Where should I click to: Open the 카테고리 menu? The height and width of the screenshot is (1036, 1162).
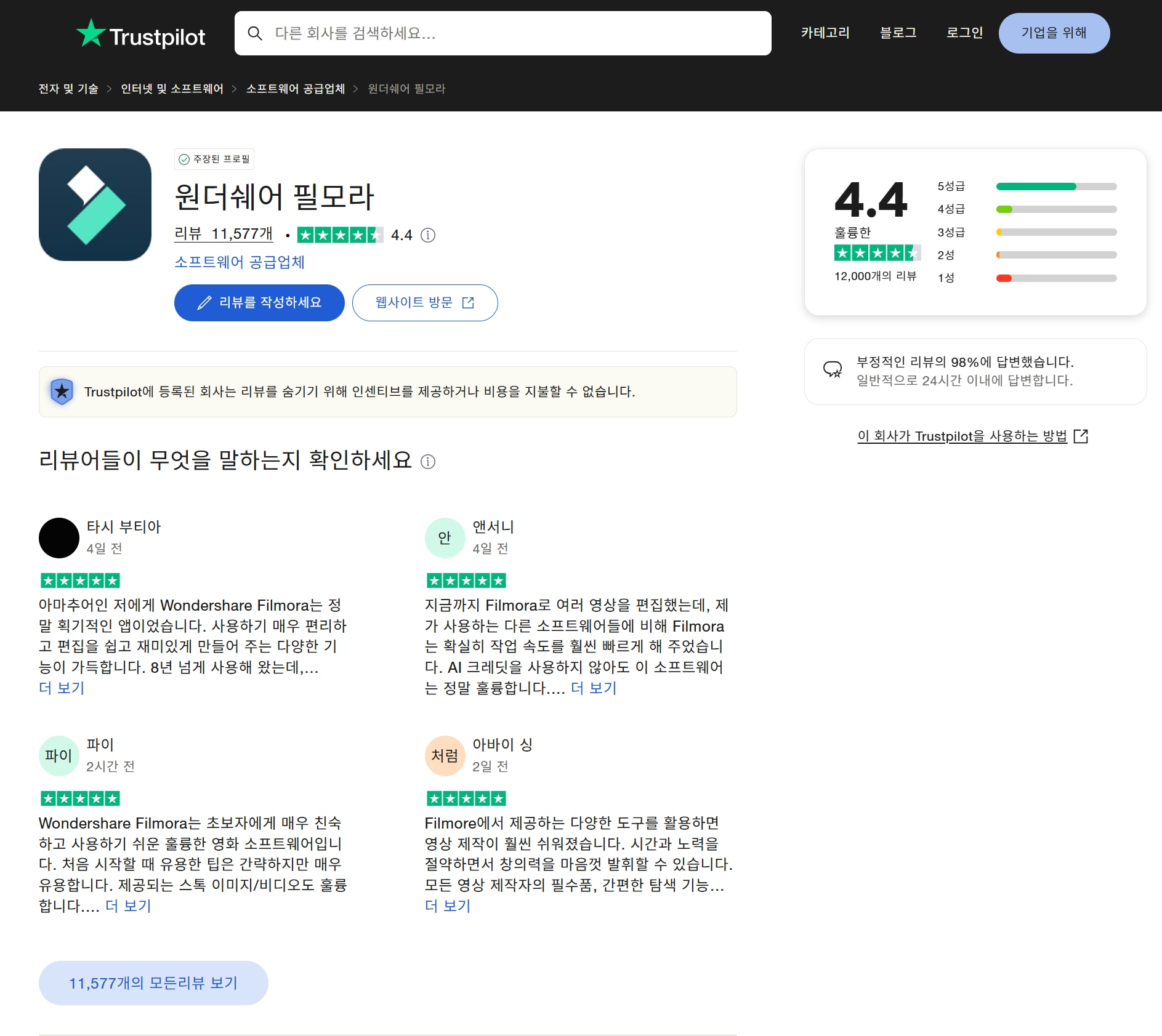point(825,33)
